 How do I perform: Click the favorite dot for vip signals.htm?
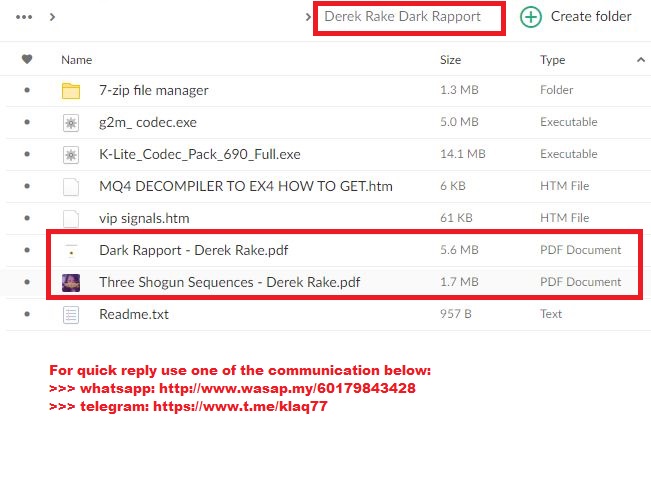(x=27, y=218)
